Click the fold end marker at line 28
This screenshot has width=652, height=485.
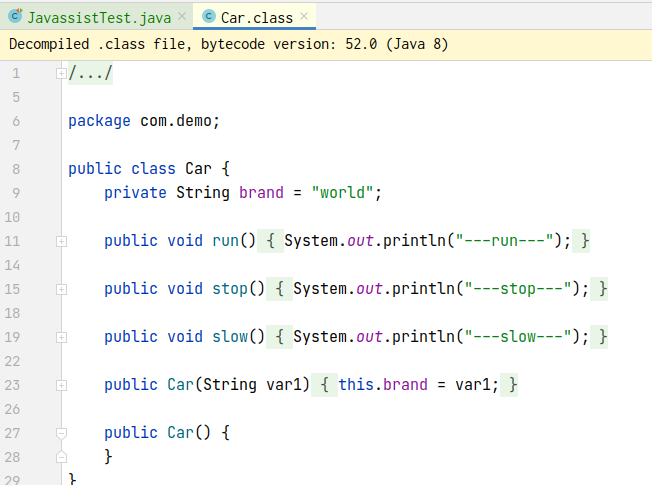click(61, 457)
